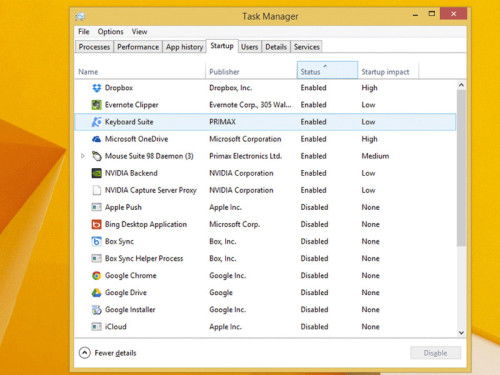Click the NVIDIA Backend icon

[96, 173]
